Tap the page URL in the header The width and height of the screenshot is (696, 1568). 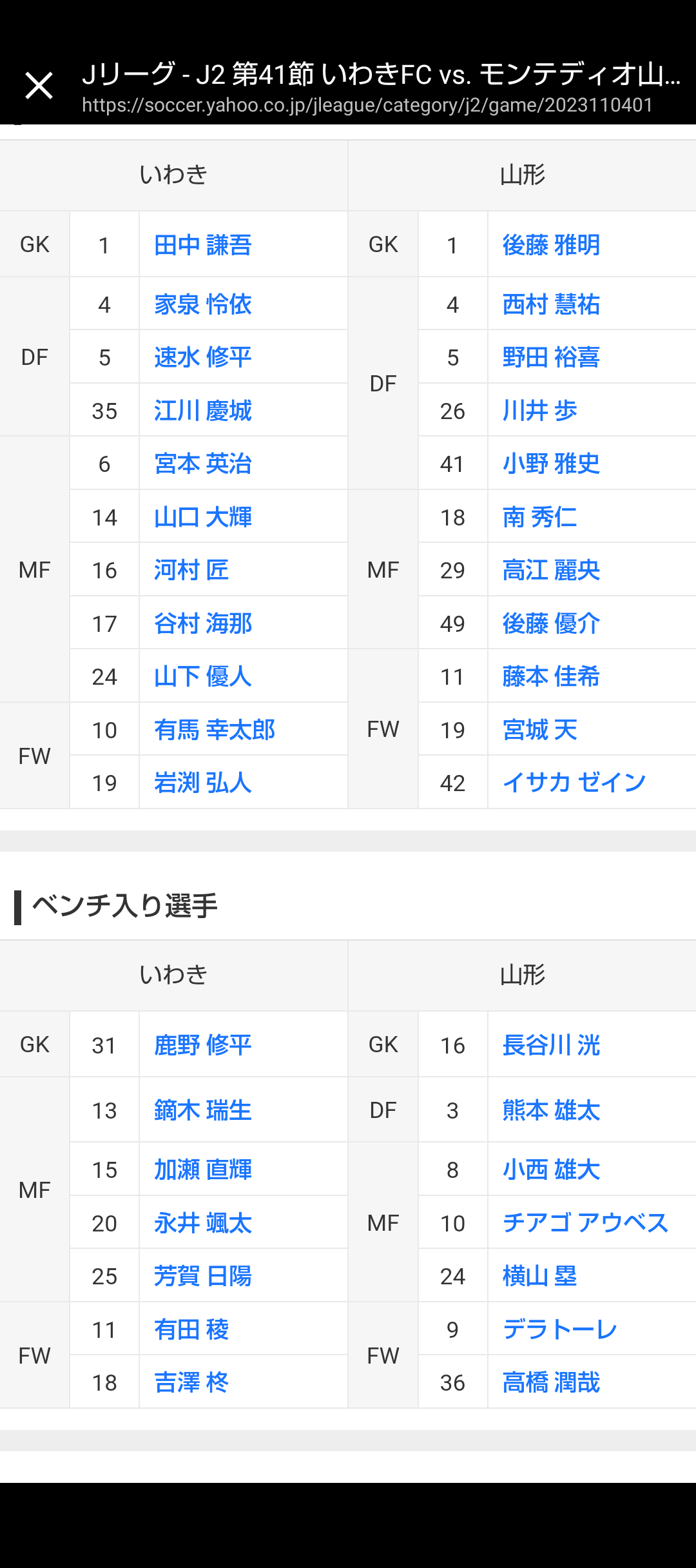click(367, 105)
